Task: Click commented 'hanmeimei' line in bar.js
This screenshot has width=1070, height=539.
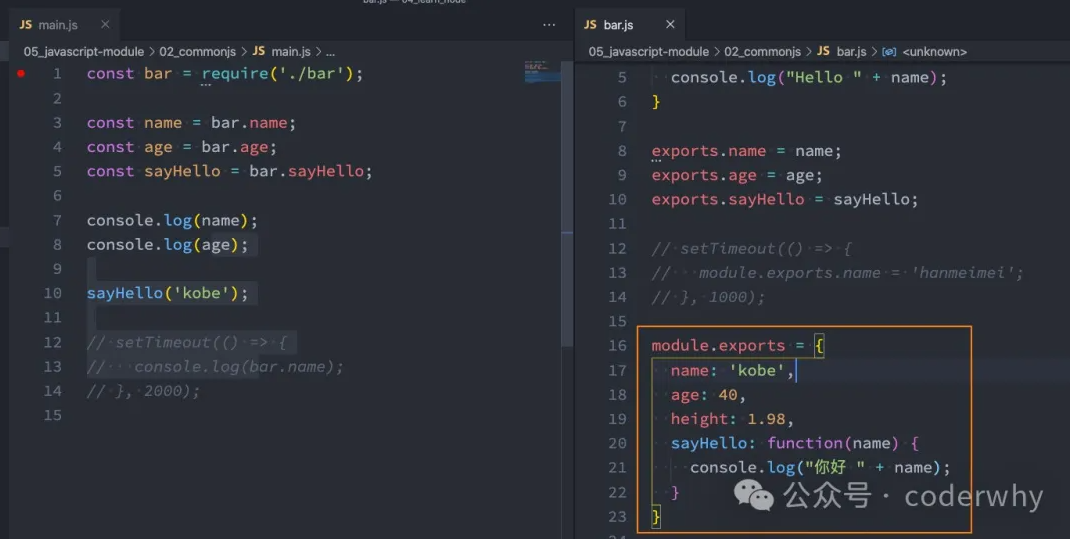Action: [x=838, y=273]
